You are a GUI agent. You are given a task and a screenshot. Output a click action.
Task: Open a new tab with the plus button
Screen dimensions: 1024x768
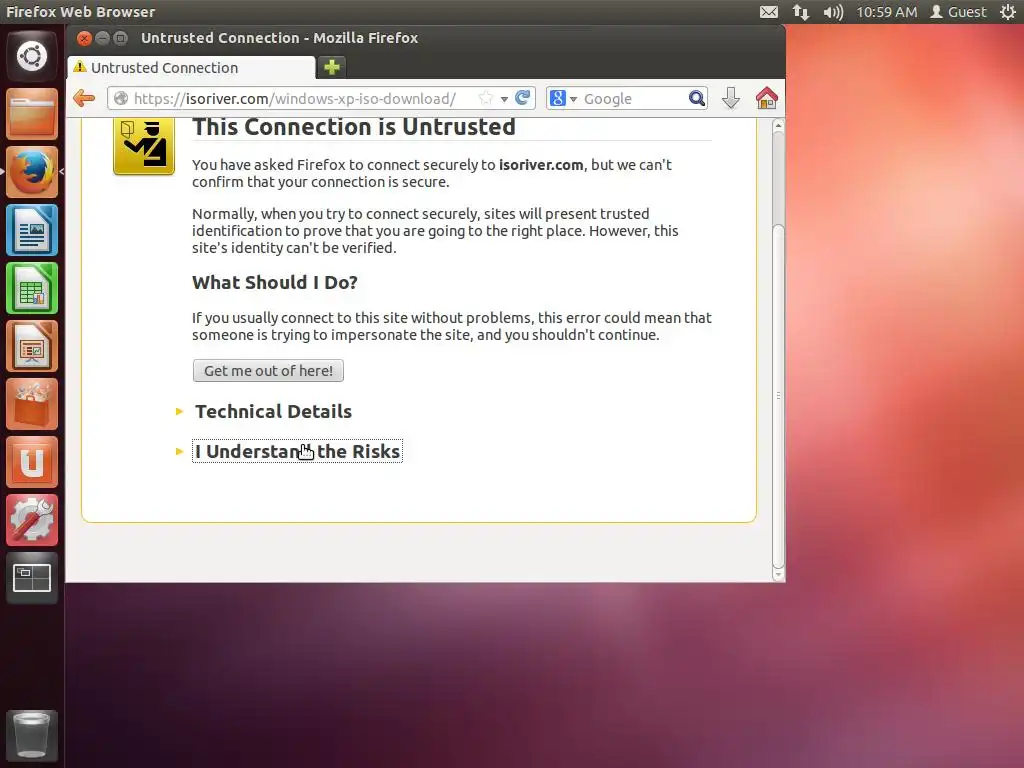[332, 67]
